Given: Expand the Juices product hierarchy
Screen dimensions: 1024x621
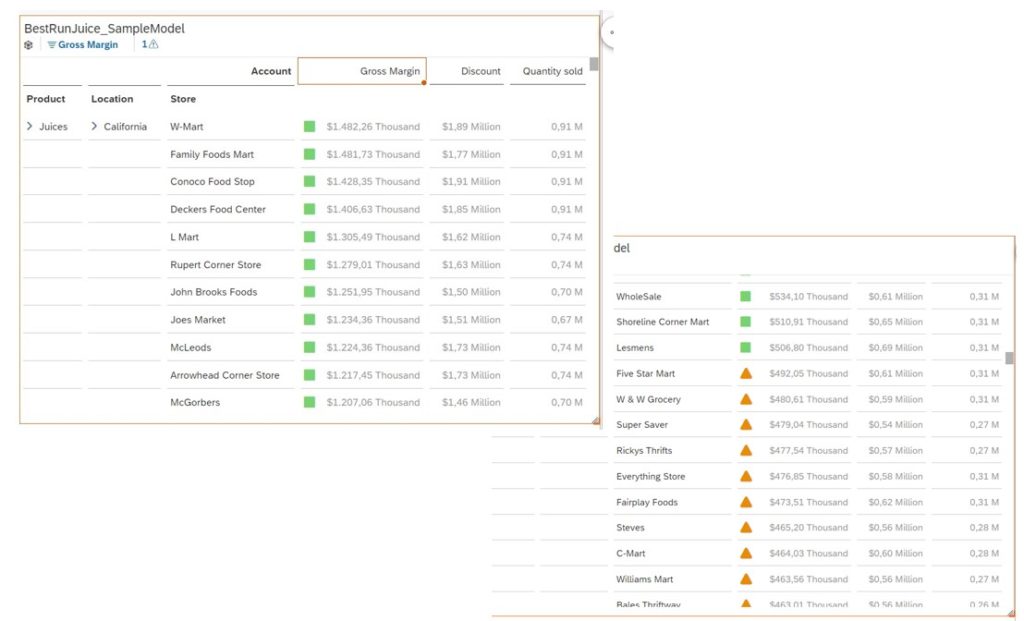Looking at the screenshot, I should 29,126.
